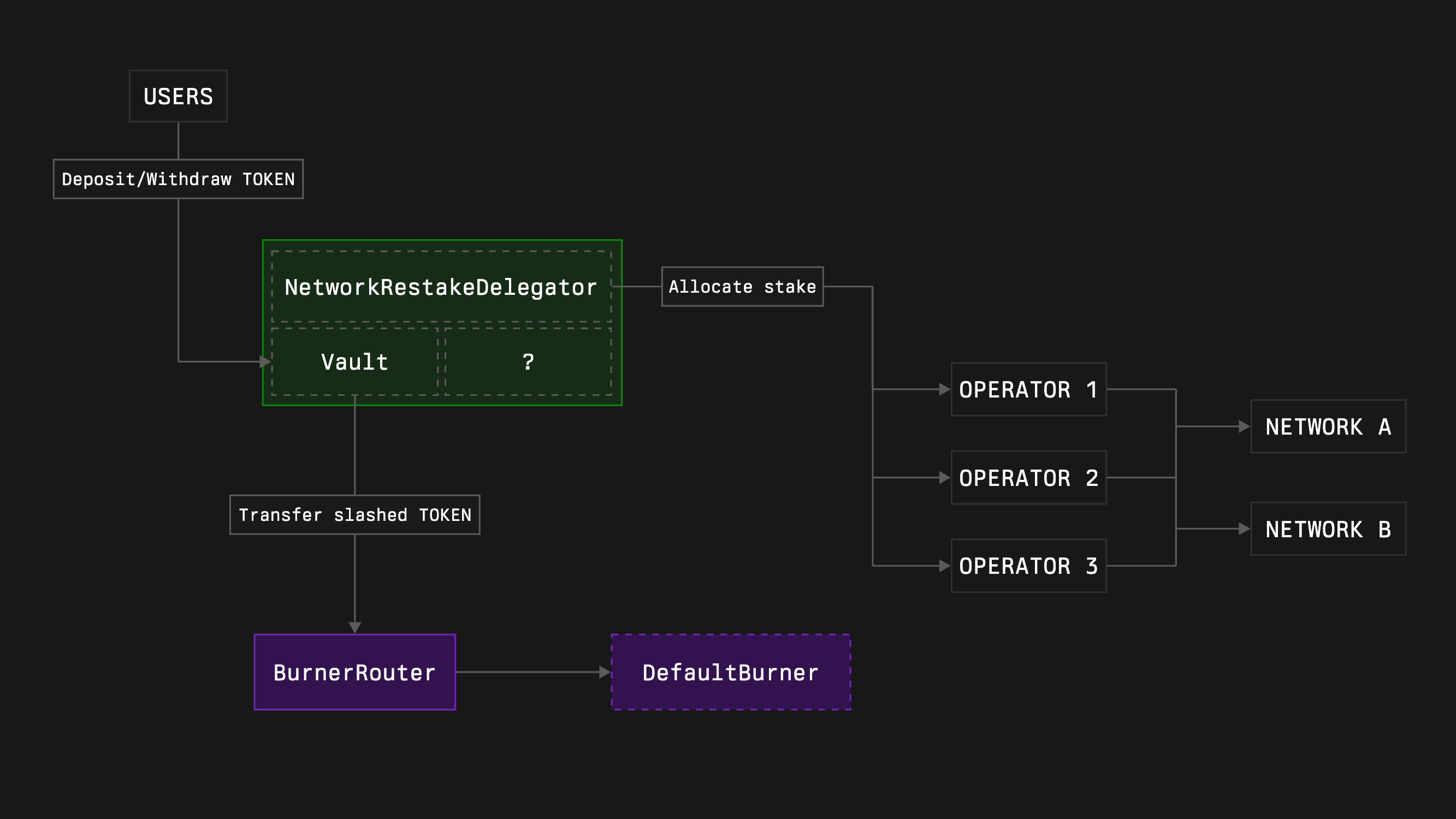Select the DefaultBurner dashed purple node
This screenshot has height=819, width=1456.
[x=730, y=673]
